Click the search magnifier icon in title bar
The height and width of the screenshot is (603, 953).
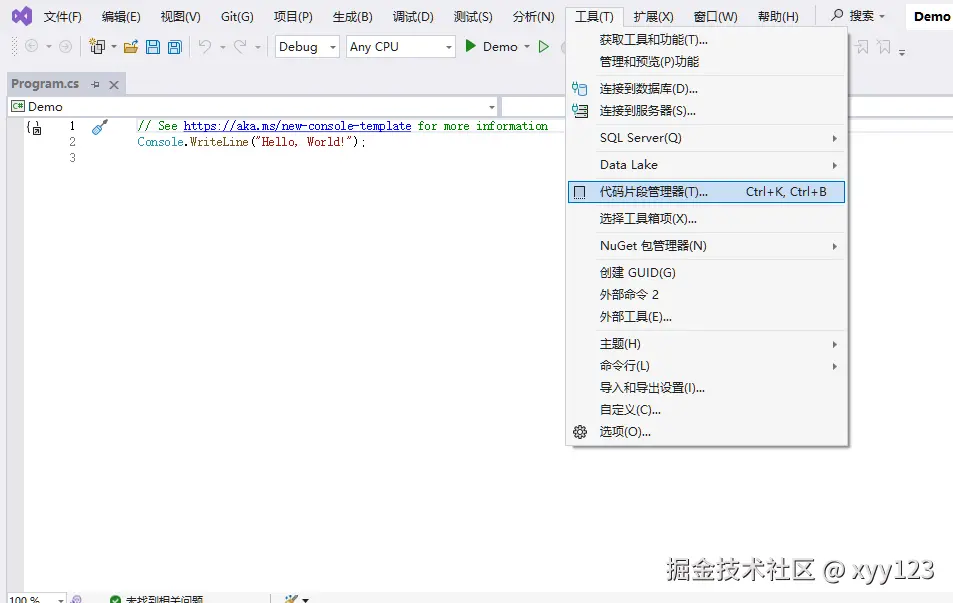(837, 15)
